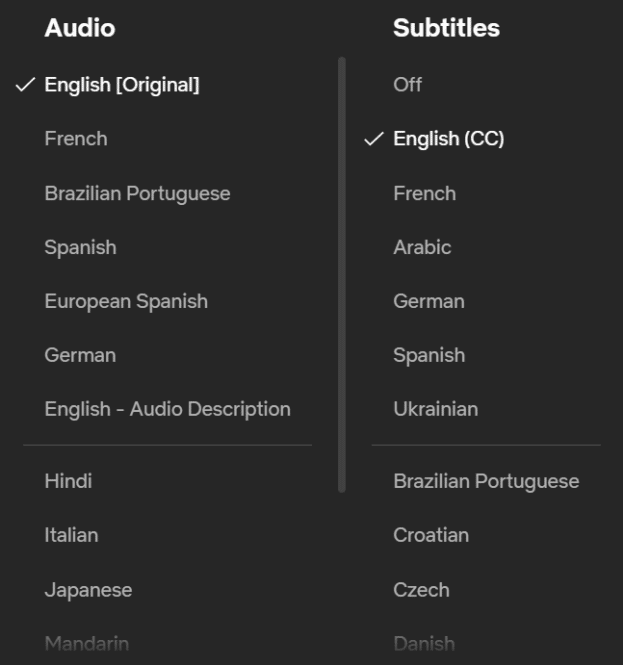
Task: Switch audio to Japanese
Action: click(88, 590)
